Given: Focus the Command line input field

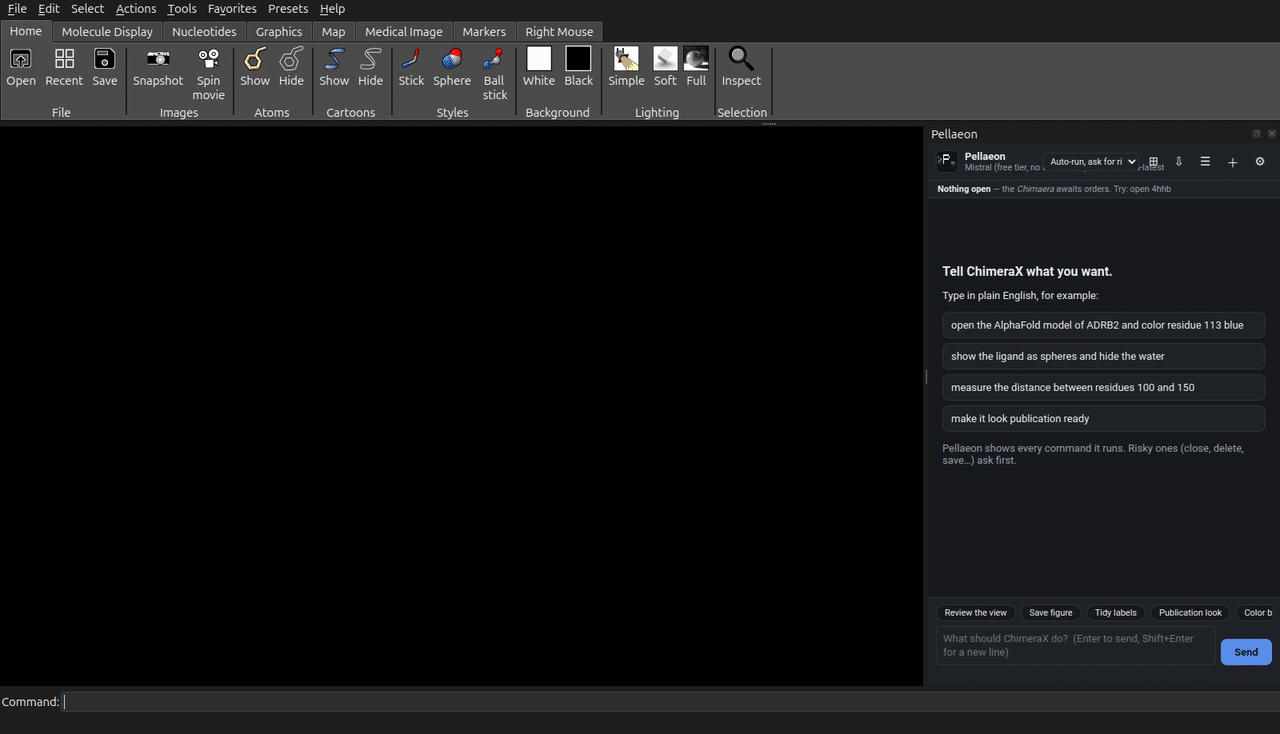Looking at the screenshot, I should (671, 702).
